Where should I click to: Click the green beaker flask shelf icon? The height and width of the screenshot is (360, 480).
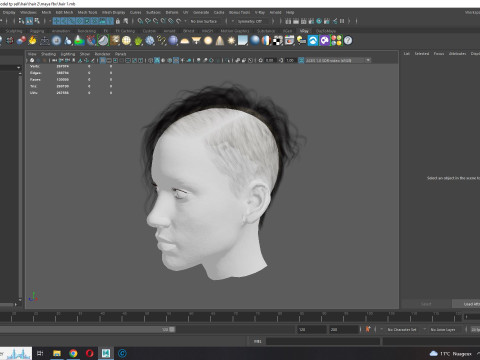(x=79, y=41)
